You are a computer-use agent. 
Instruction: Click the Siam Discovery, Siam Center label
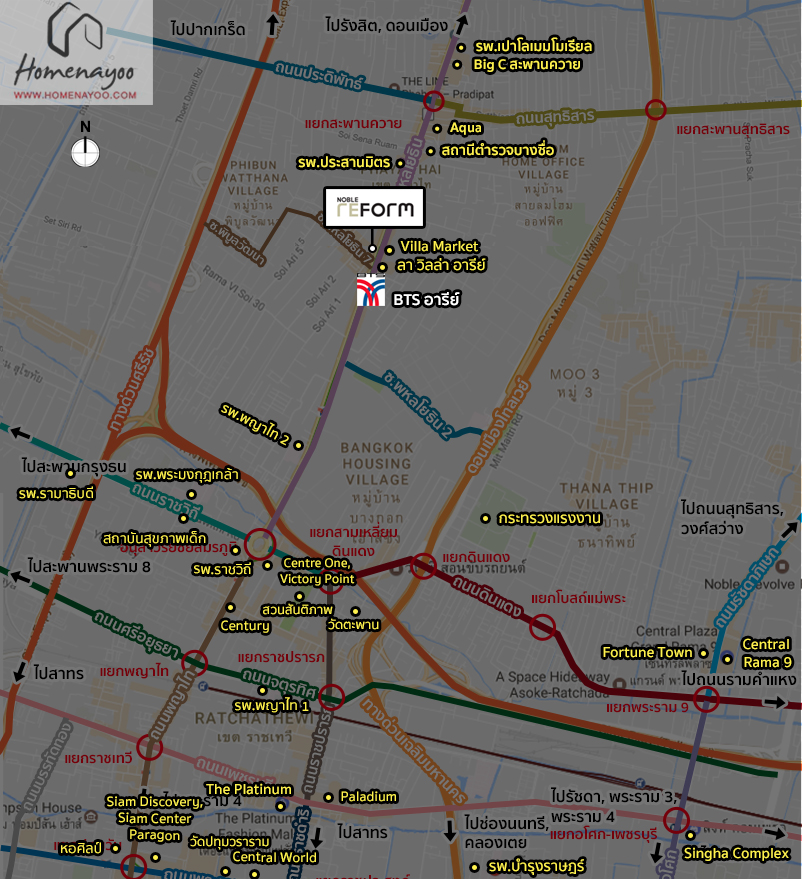[155, 810]
